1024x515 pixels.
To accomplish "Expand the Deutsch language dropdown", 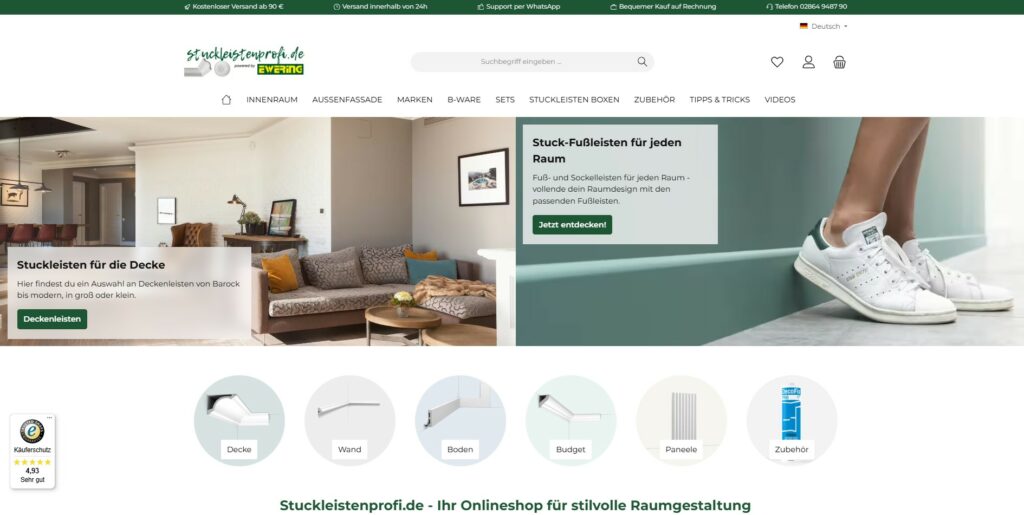I will pos(824,26).
